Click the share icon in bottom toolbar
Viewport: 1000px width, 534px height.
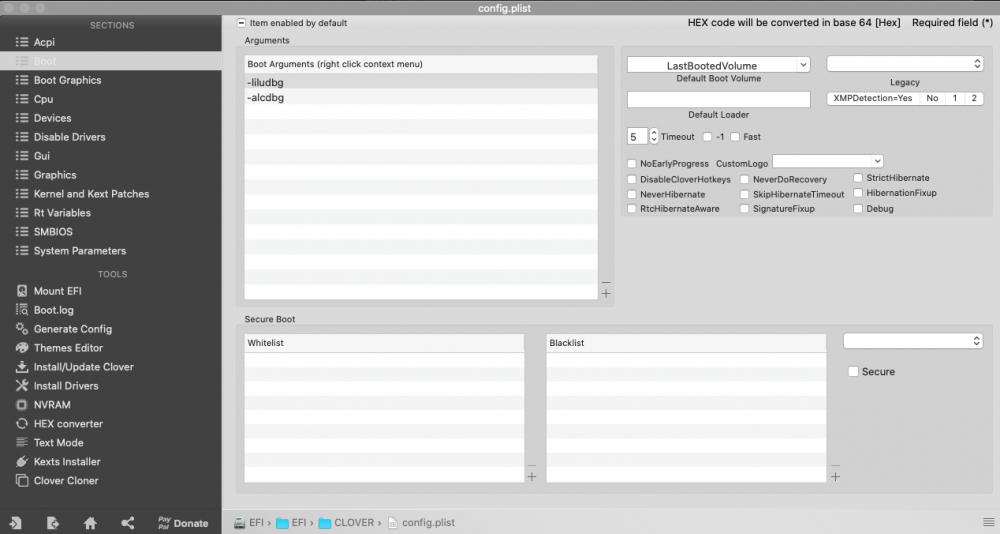(128, 523)
